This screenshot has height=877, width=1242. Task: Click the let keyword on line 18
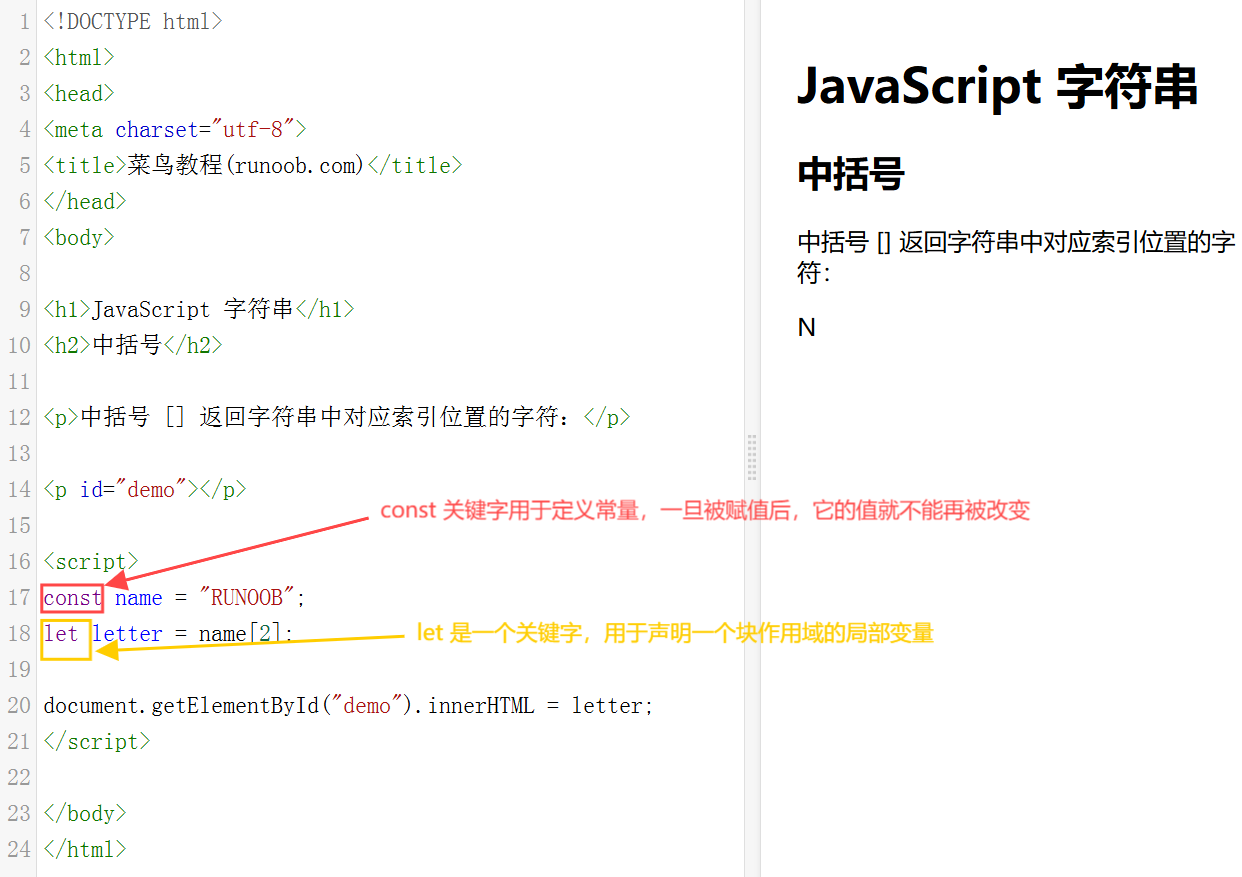(x=61, y=633)
